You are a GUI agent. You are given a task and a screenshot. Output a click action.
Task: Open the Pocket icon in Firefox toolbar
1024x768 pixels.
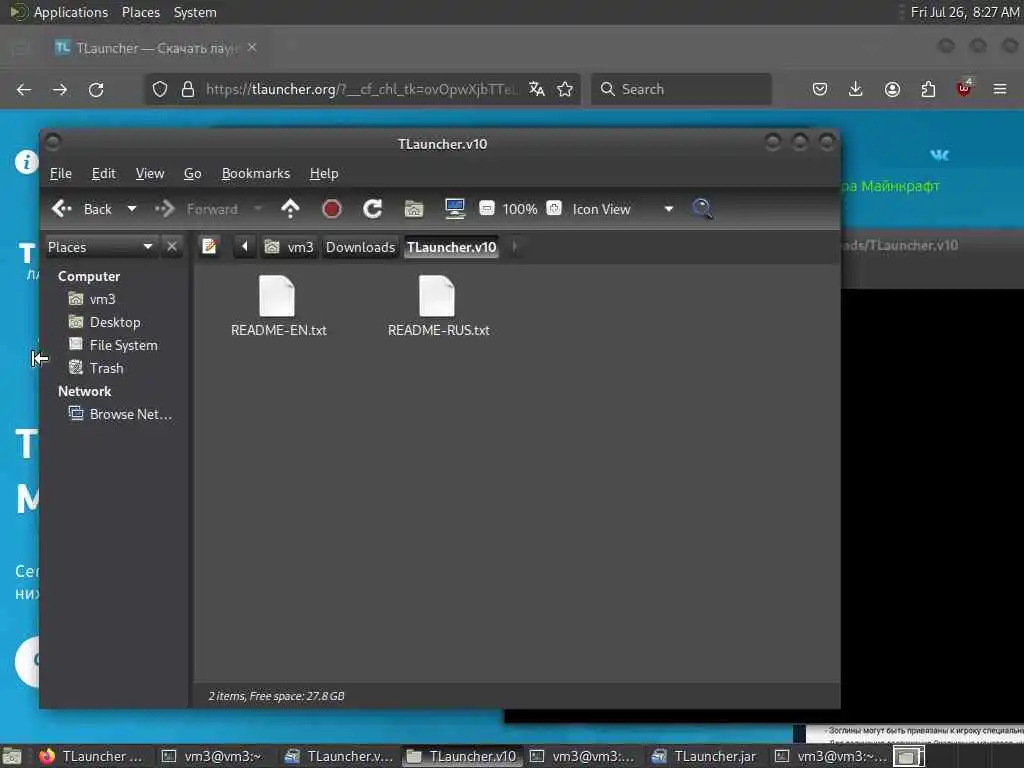820,89
